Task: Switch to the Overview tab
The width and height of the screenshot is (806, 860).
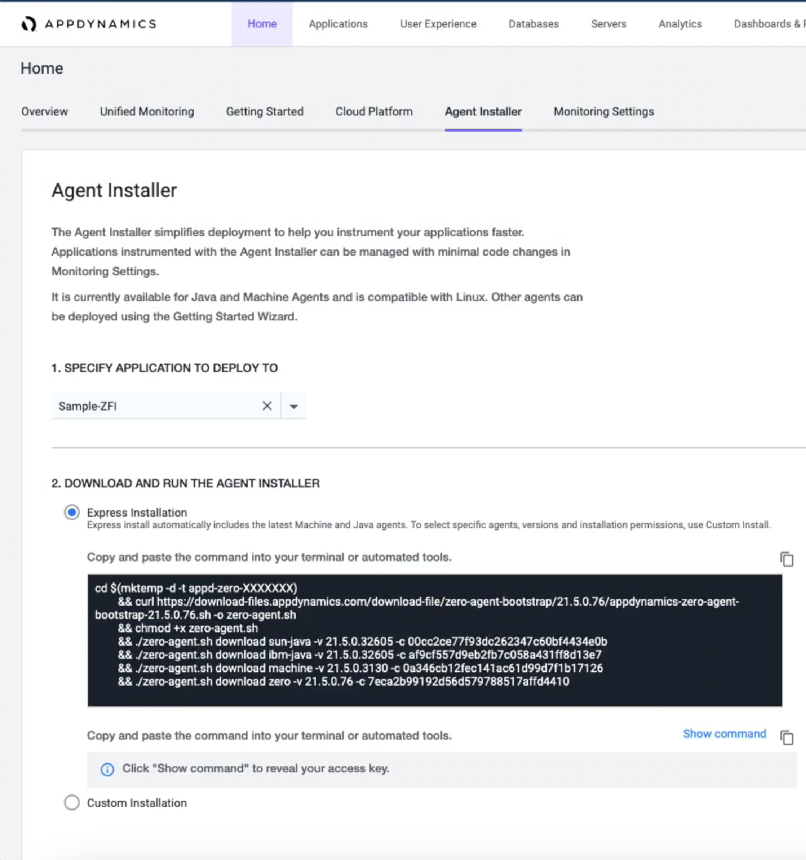Action: 44,111
